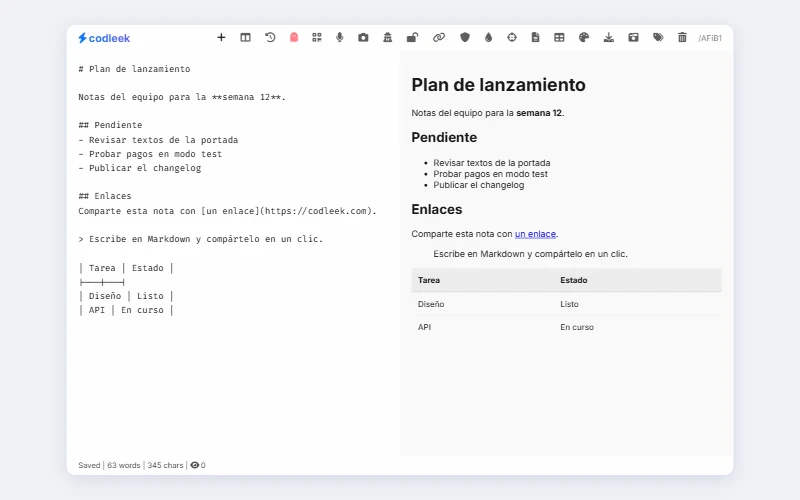Image resolution: width=800 pixels, height=500 pixels.
Task: Click 'Revisar textos de la portada' preview bullet
Action: (x=492, y=163)
